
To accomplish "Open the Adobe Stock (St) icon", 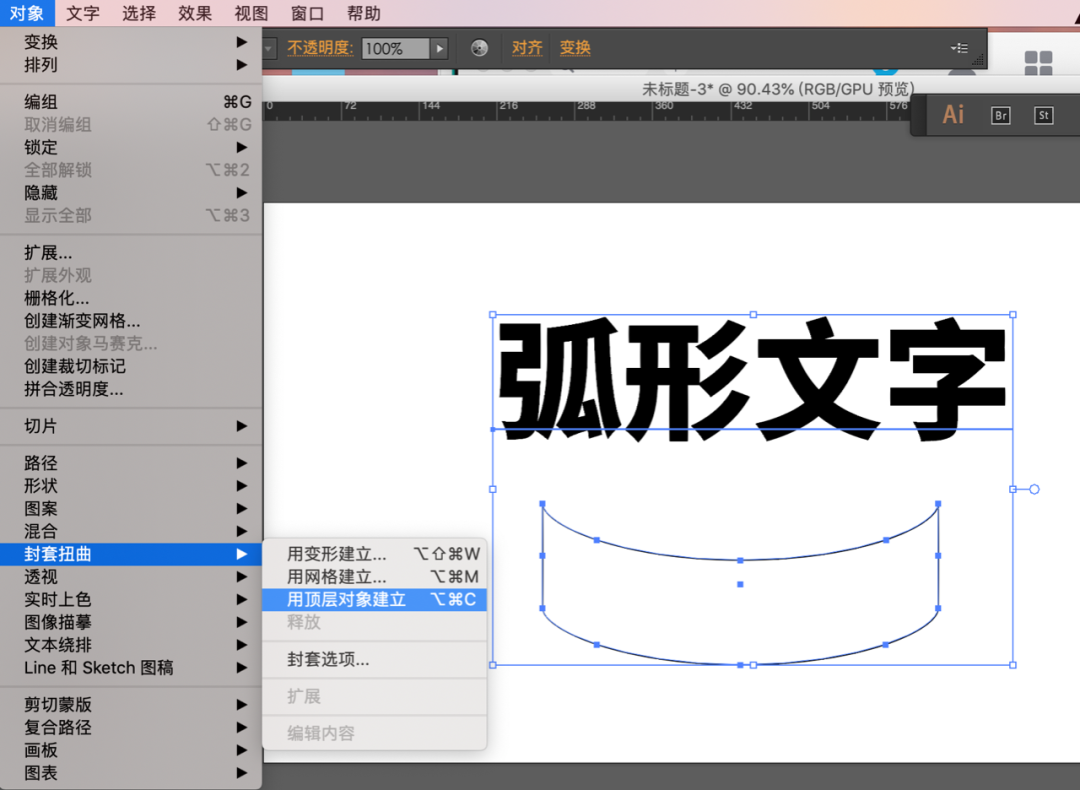I will 1044,115.
